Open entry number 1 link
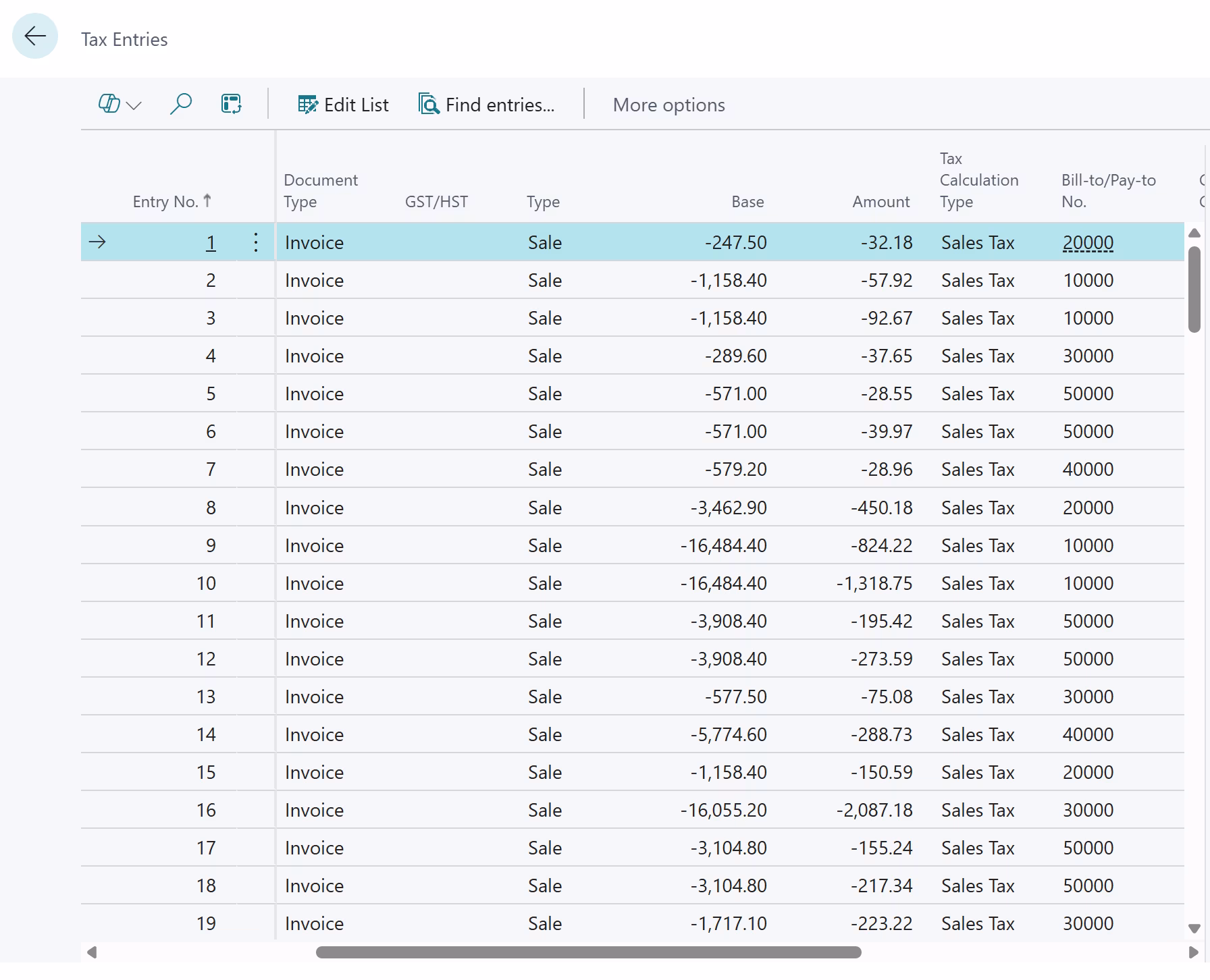This screenshot has width=1210, height=980. [211, 242]
